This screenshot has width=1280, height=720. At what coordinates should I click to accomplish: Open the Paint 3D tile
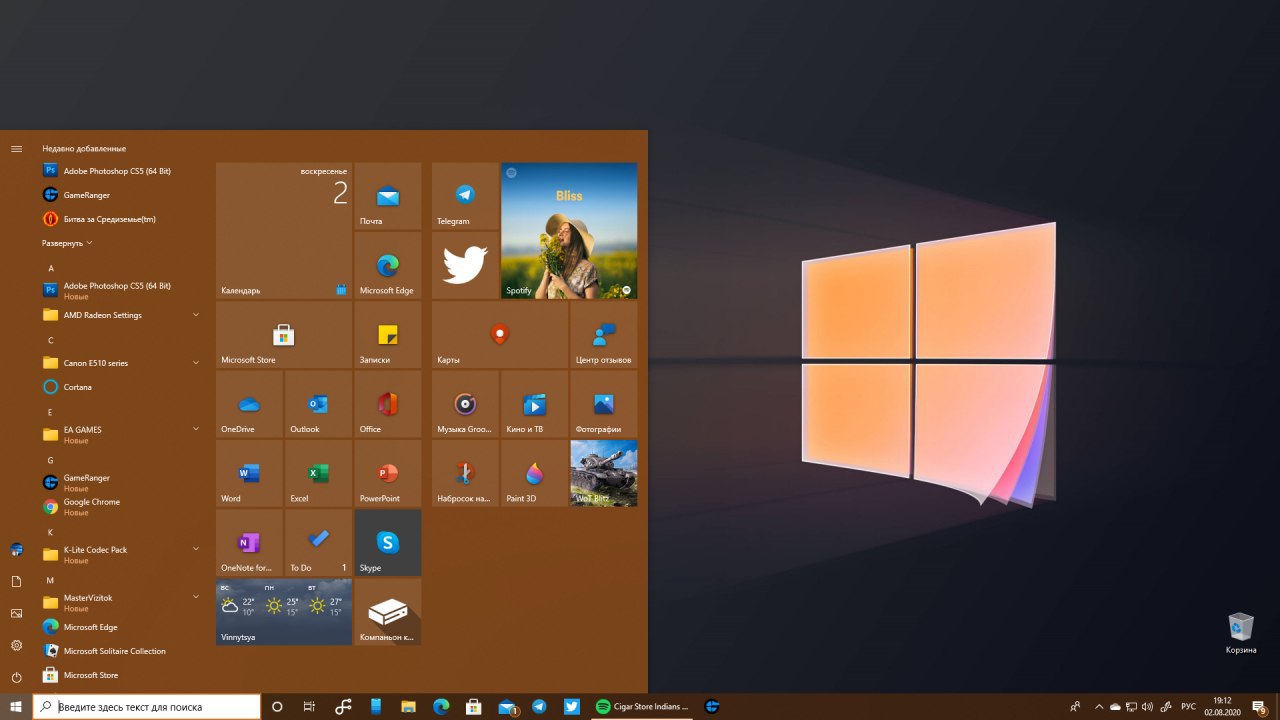click(534, 473)
